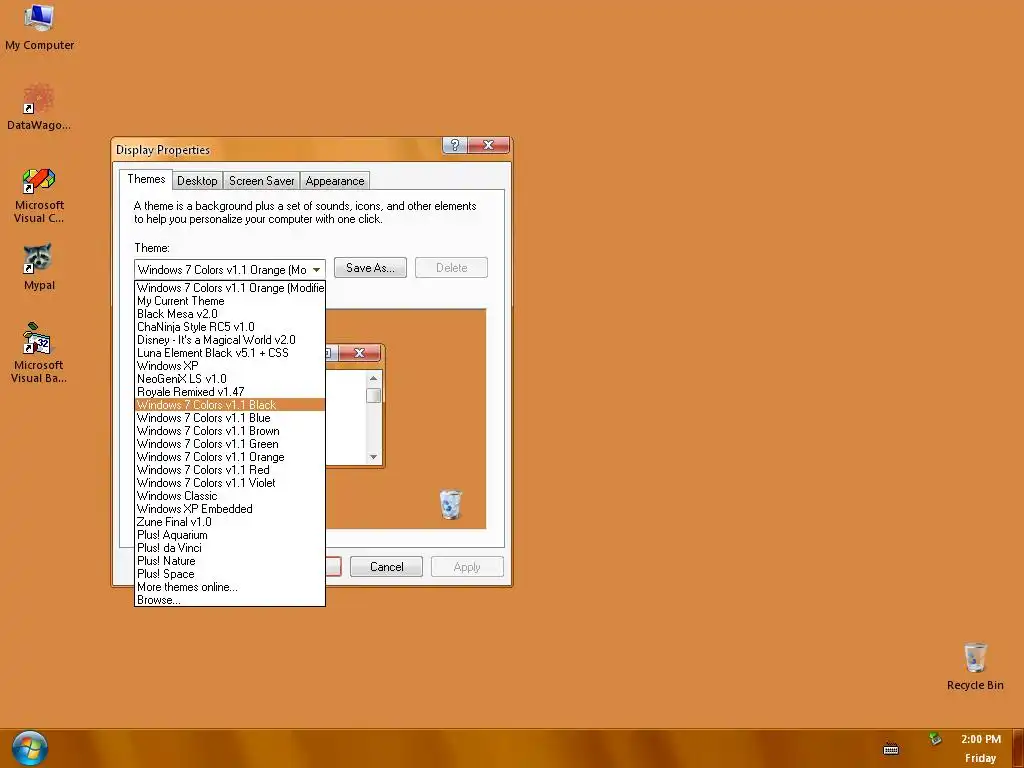Click the Delete button

point(451,268)
